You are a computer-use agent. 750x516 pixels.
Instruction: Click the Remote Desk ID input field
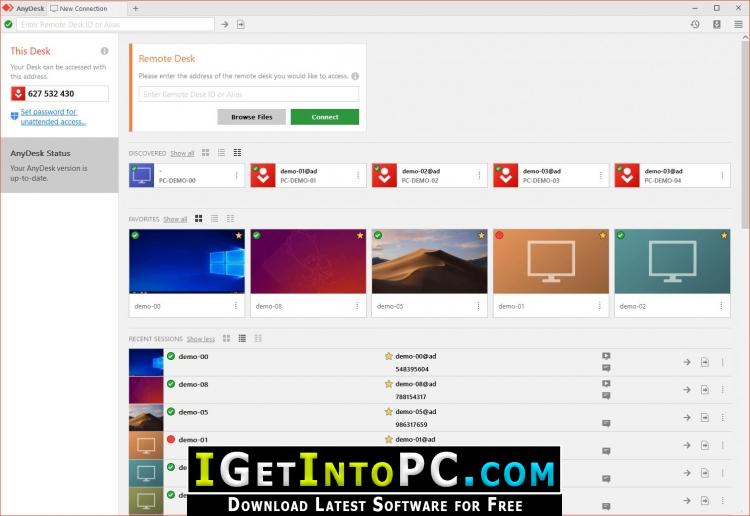pyautogui.click(x=248, y=94)
